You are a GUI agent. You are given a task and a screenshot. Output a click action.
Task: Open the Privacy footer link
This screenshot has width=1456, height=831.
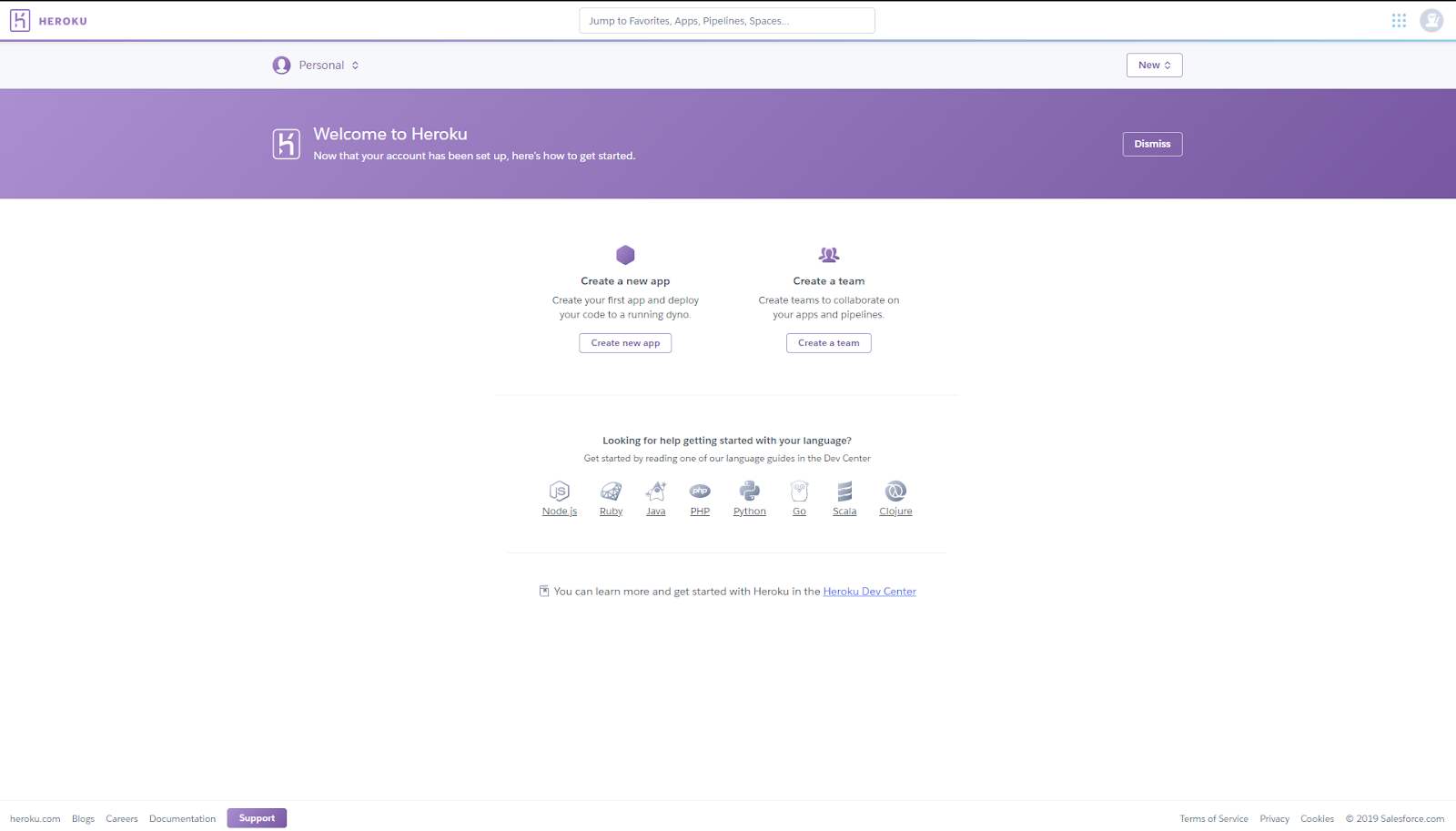click(x=1275, y=819)
